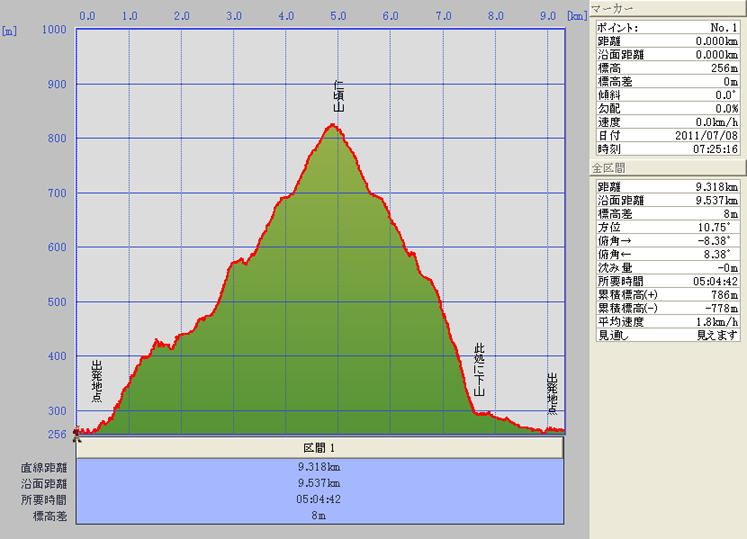Select the 全区間 距離 9.318km row

[667, 187]
